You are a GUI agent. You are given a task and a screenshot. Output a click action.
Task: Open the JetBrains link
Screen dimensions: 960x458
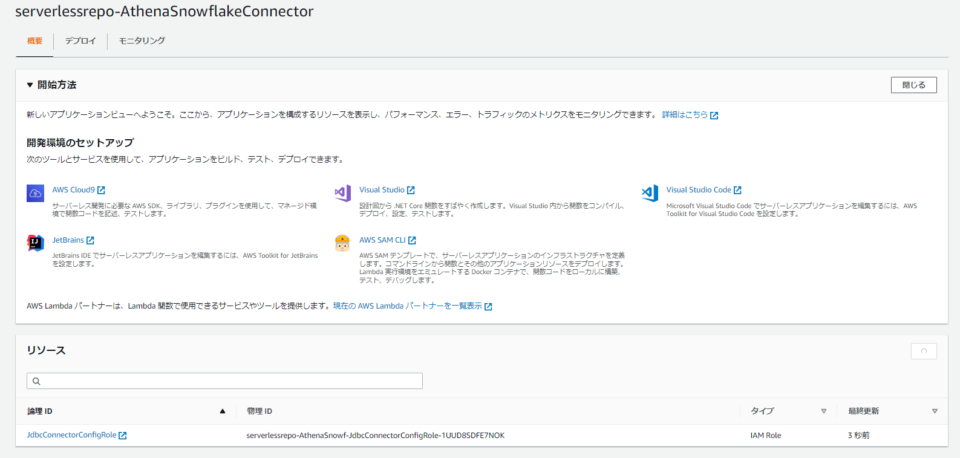pyautogui.click(x=69, y=240)
